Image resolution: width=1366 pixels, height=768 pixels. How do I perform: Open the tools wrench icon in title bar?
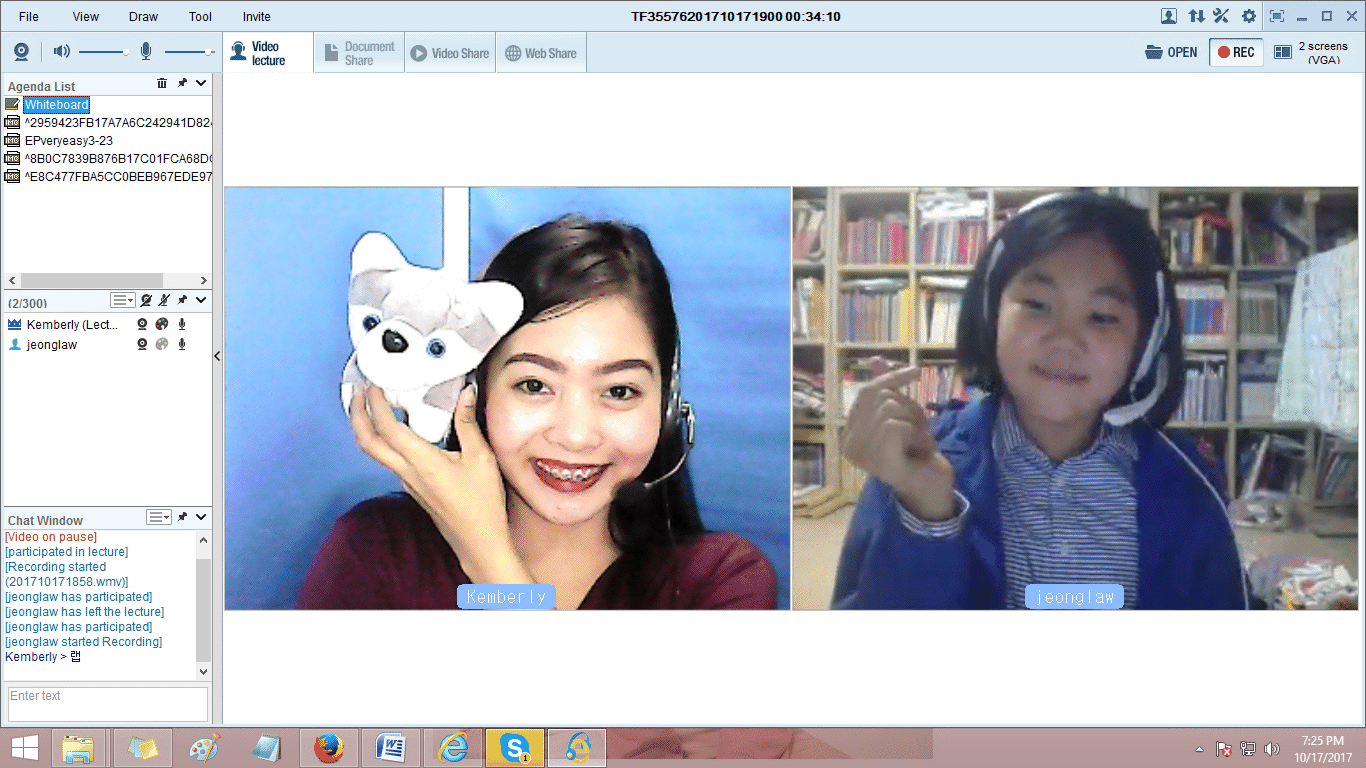click(1221, 16)
